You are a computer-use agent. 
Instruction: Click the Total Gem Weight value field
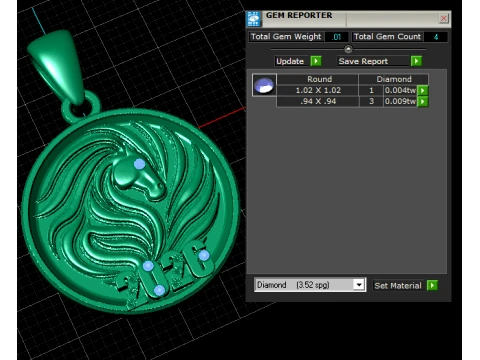(x=337, y=37)
